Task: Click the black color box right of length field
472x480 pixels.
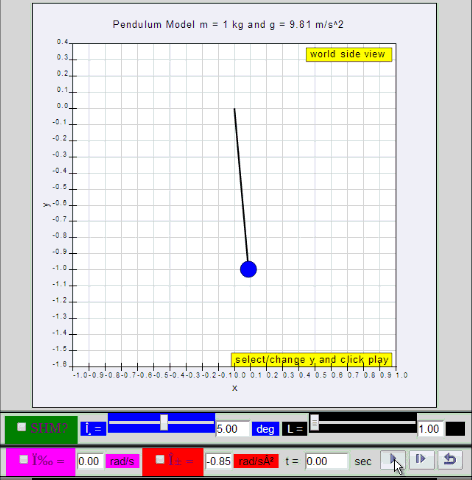Action: tap(455, 429)
